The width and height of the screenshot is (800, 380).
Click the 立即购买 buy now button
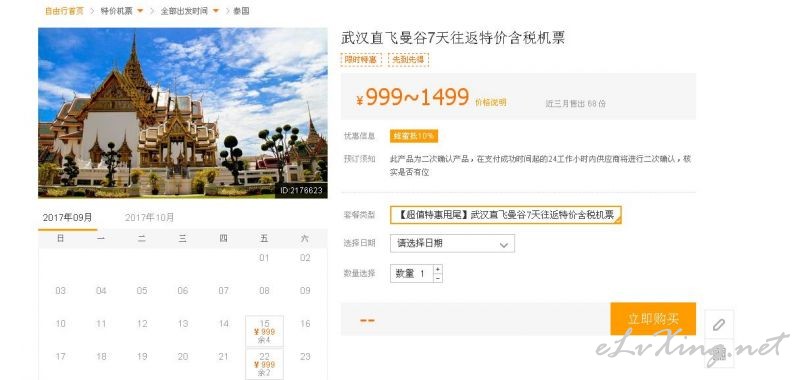[x=653, y=319]
